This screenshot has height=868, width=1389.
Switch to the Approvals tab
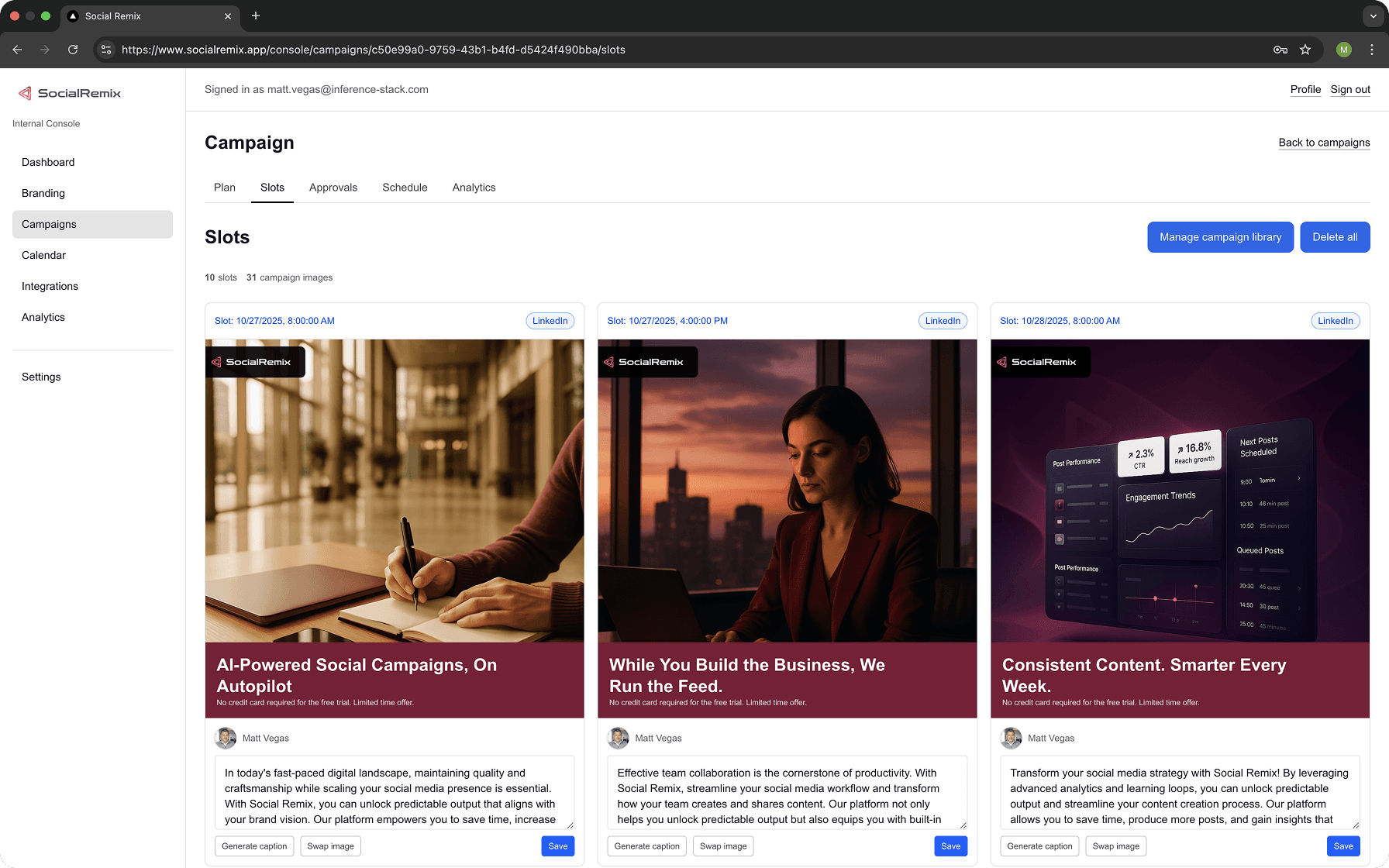[333, 188]
